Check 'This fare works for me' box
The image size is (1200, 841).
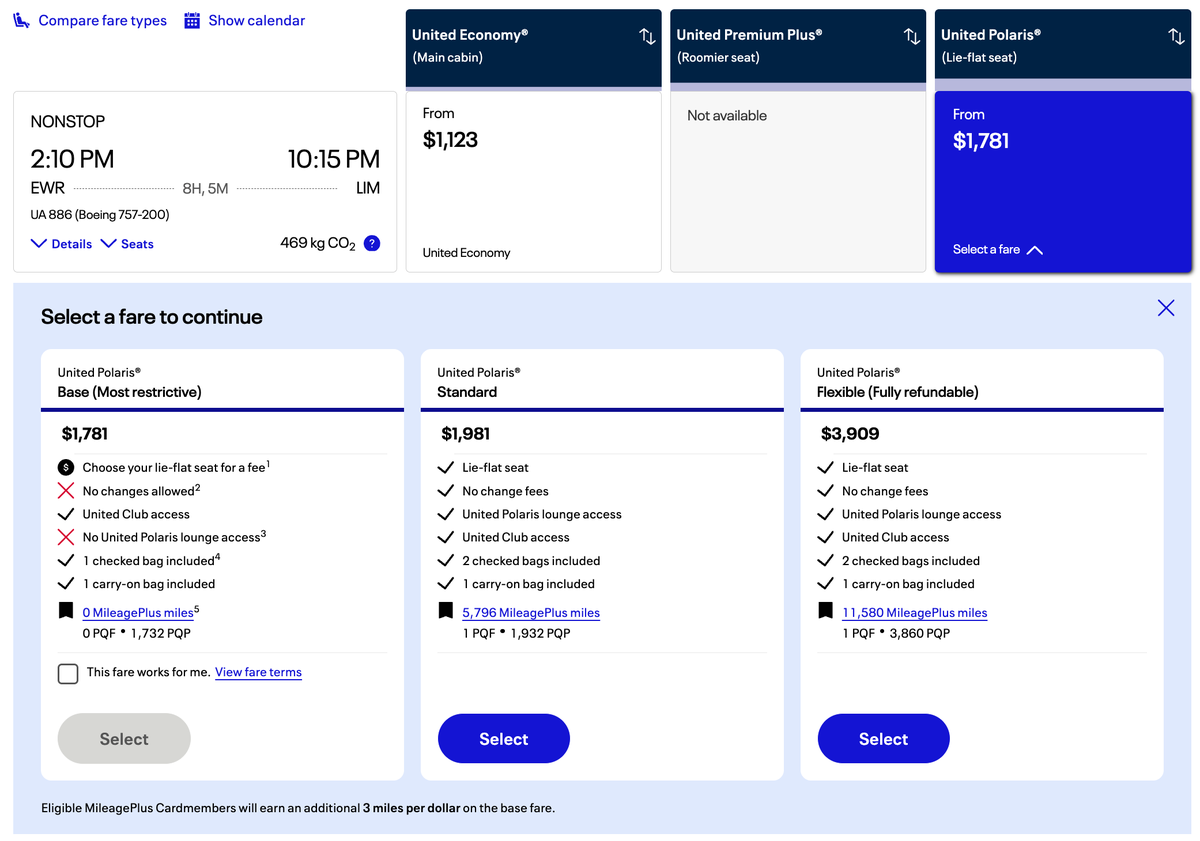click(x=68, y=673)
